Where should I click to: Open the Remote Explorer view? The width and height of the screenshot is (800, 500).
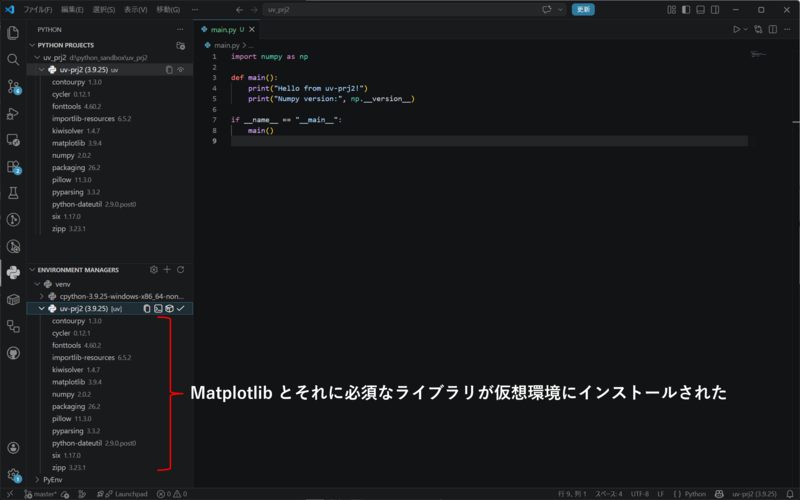(x=13, y=140)
